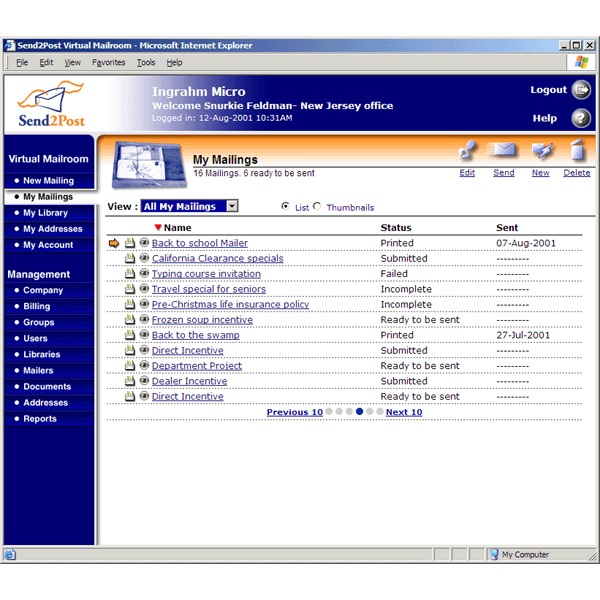
Task: Click the first gray pagination dot
Action: (329, 411)
